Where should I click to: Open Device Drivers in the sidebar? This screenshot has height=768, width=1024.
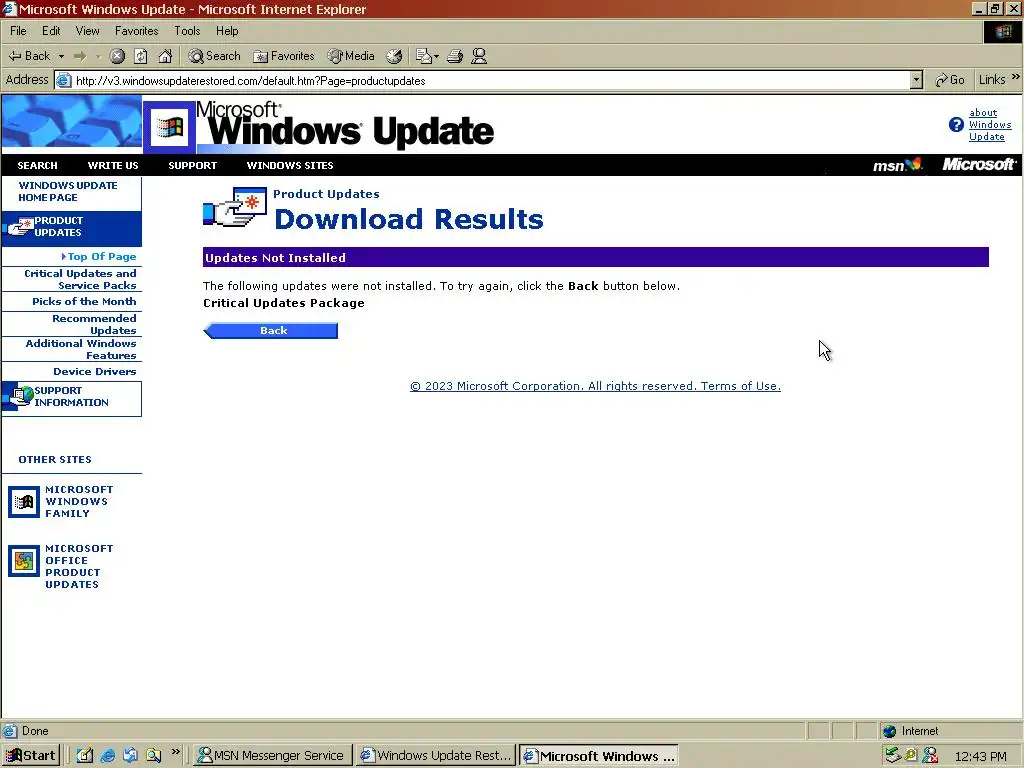point(95,372)
